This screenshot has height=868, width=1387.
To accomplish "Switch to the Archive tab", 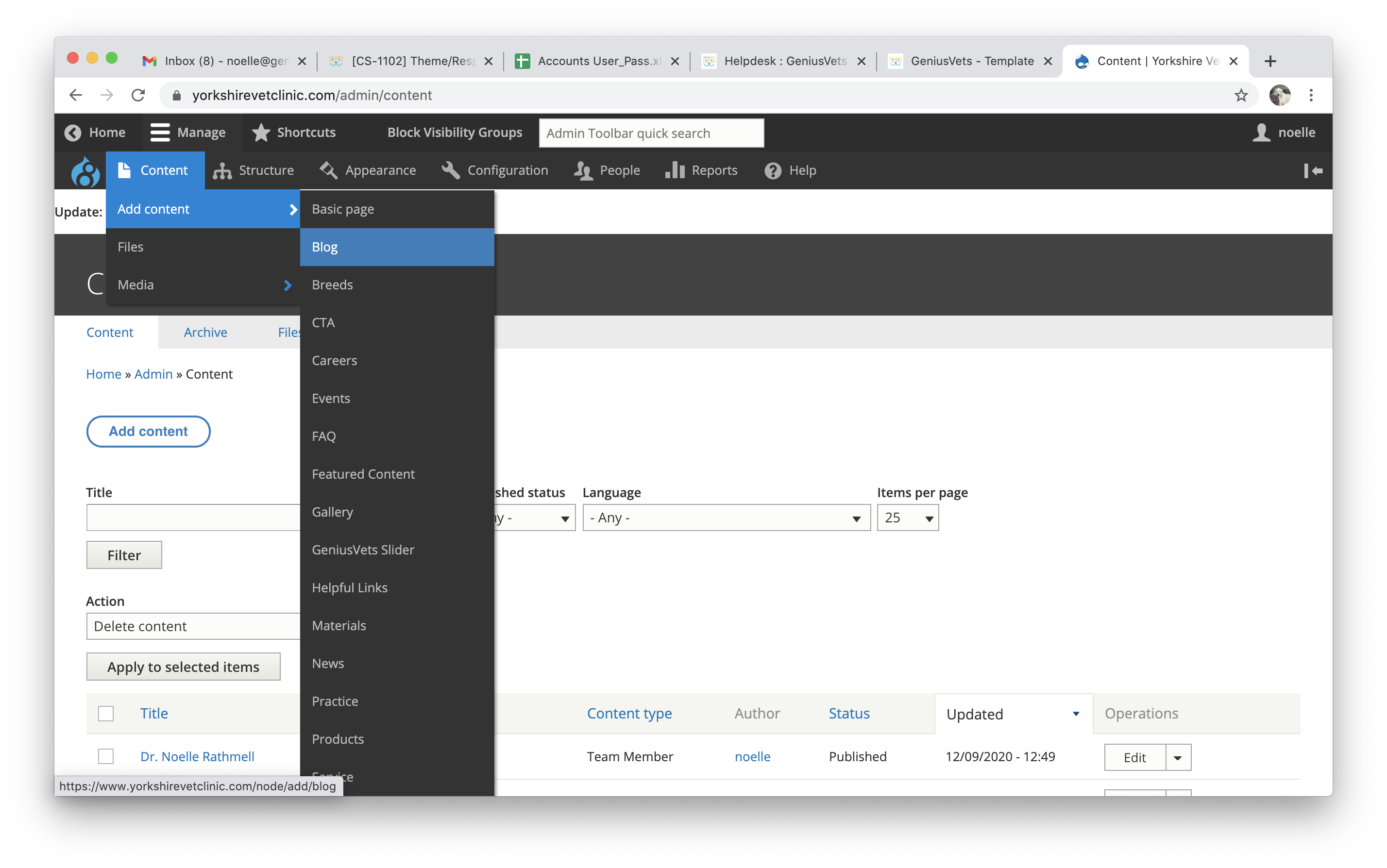I will 205,333.
